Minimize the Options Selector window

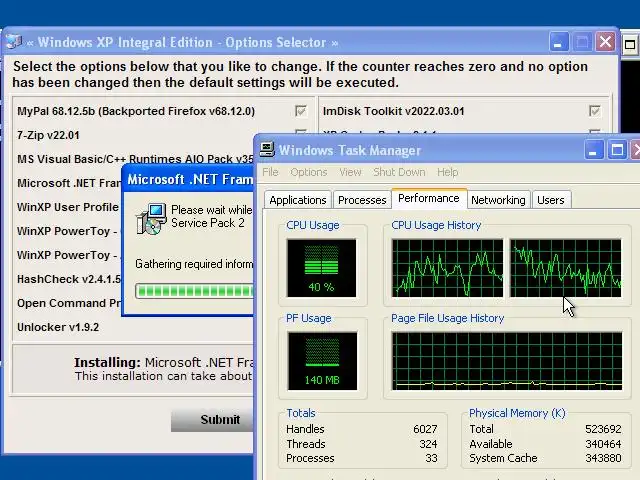pyautogui.click(x=559, y=42)
